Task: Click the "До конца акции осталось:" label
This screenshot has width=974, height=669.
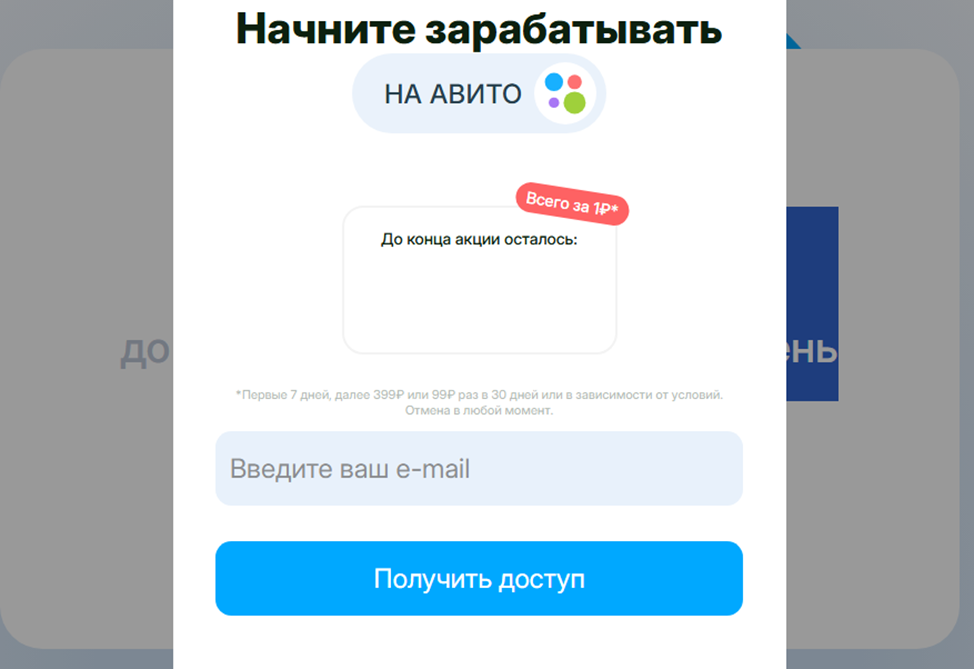Action: 479,239
